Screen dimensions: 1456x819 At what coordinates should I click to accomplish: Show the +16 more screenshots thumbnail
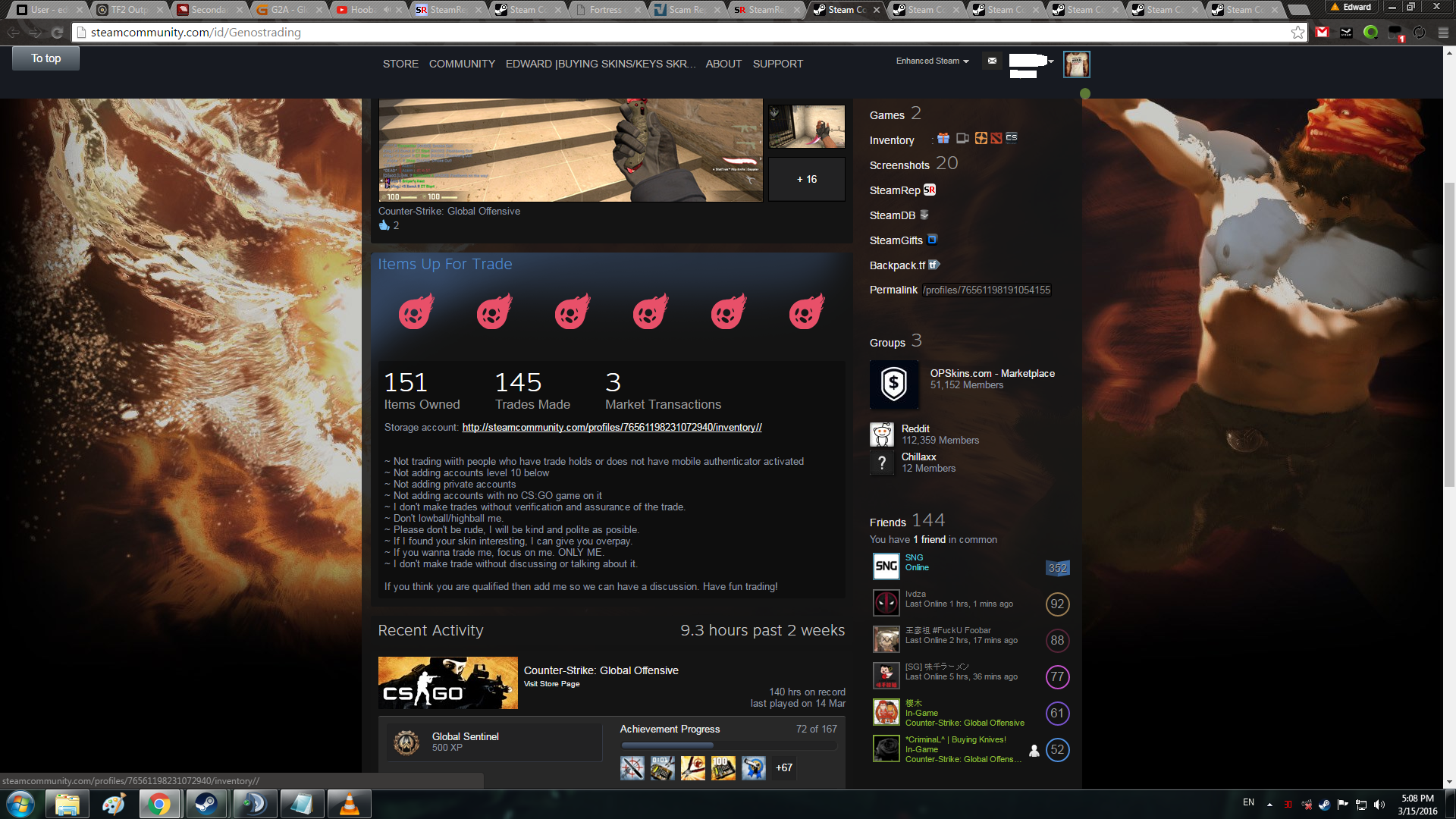pyautogui.click(x=806, y=179)
